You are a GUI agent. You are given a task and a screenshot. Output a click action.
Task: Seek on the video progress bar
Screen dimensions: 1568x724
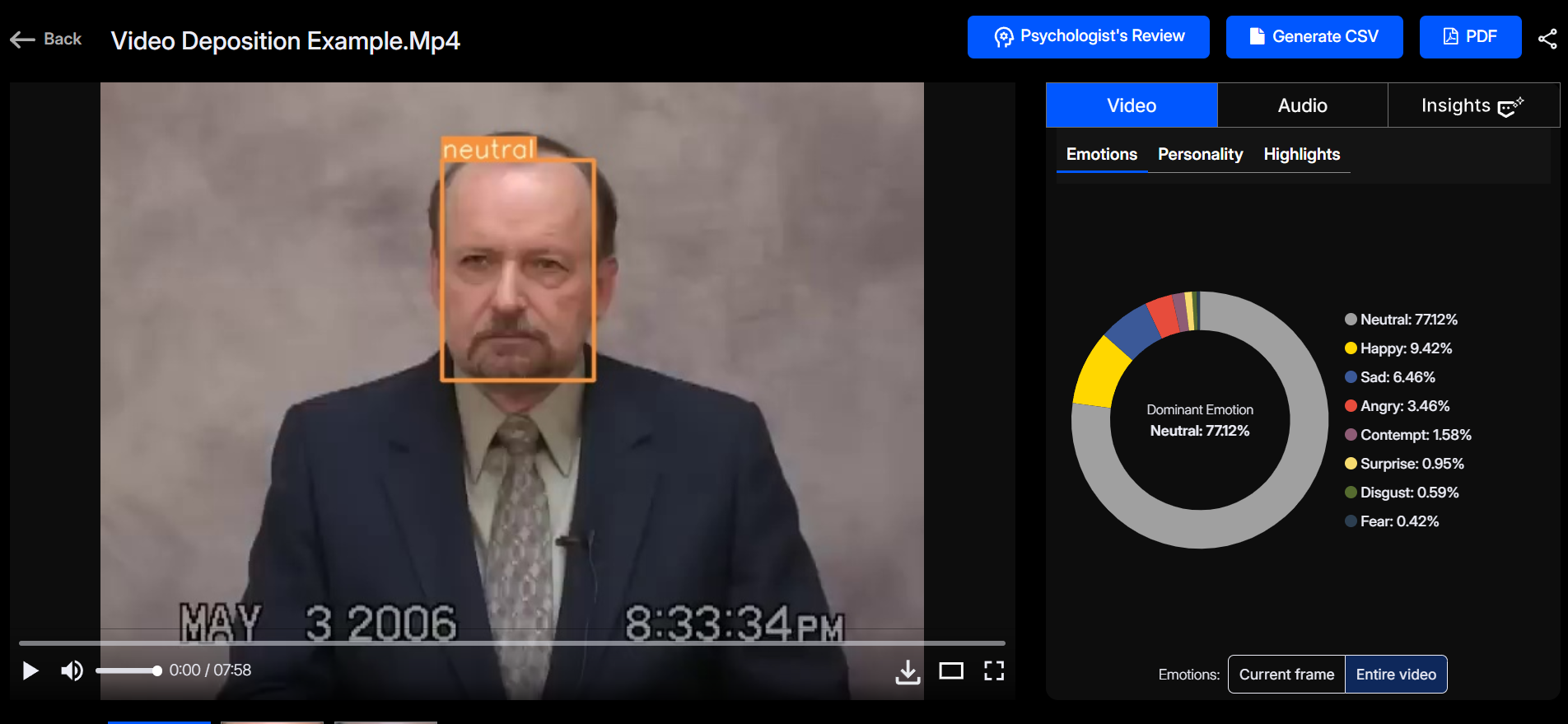[x=511, y=642]
